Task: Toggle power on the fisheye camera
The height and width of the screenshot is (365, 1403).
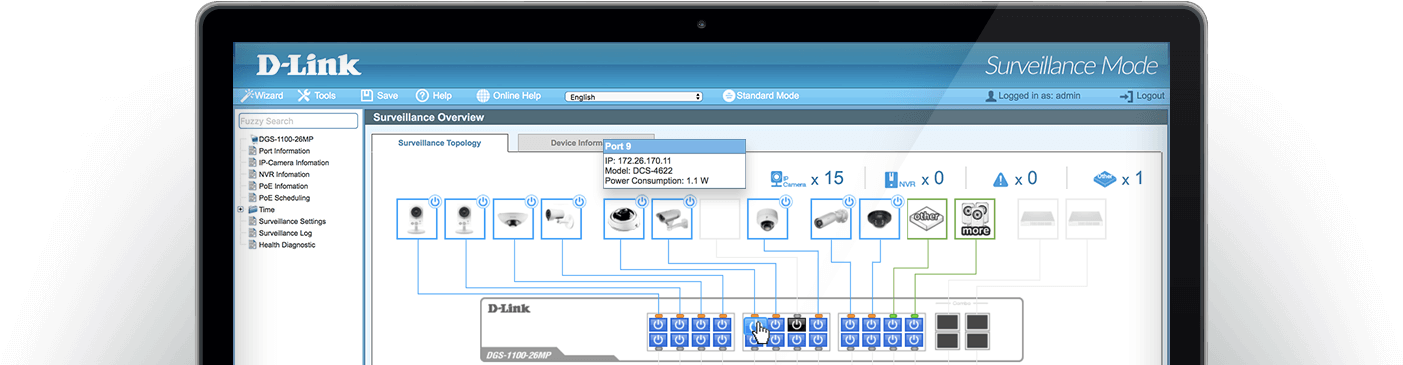Action: point(530,201)
